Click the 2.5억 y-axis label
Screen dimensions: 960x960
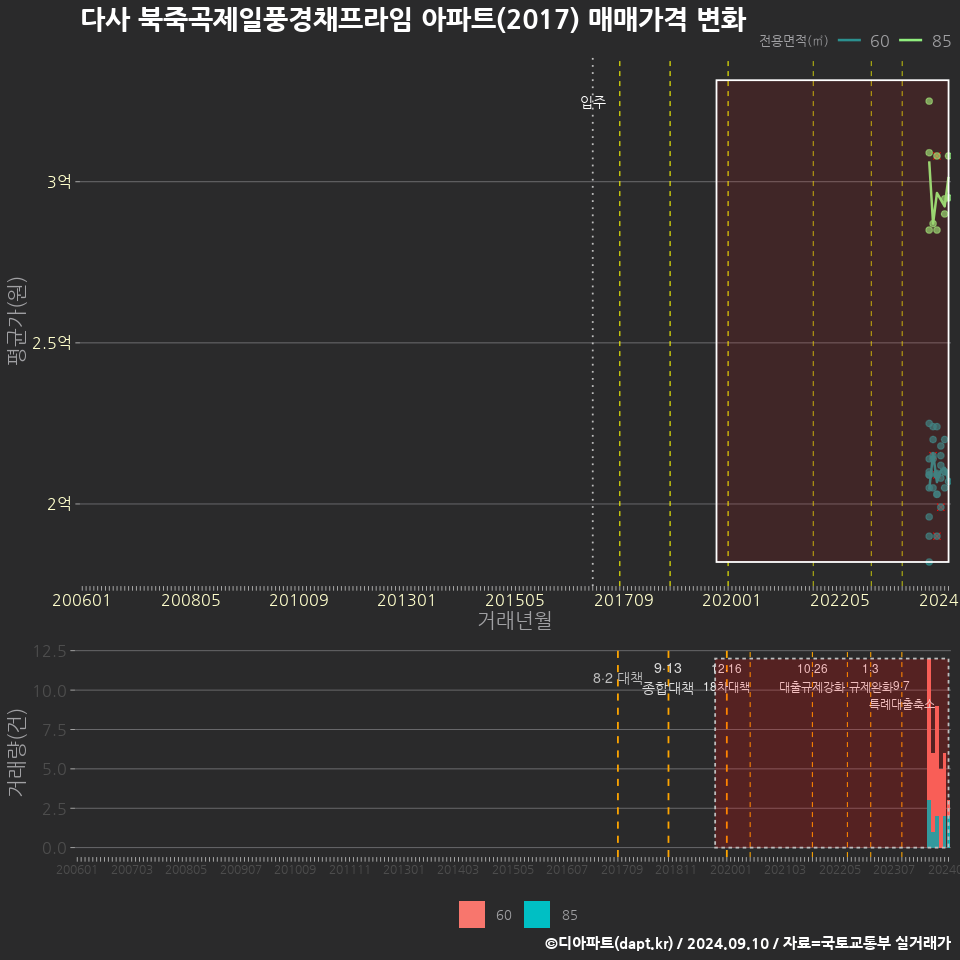tap(51, 343)
